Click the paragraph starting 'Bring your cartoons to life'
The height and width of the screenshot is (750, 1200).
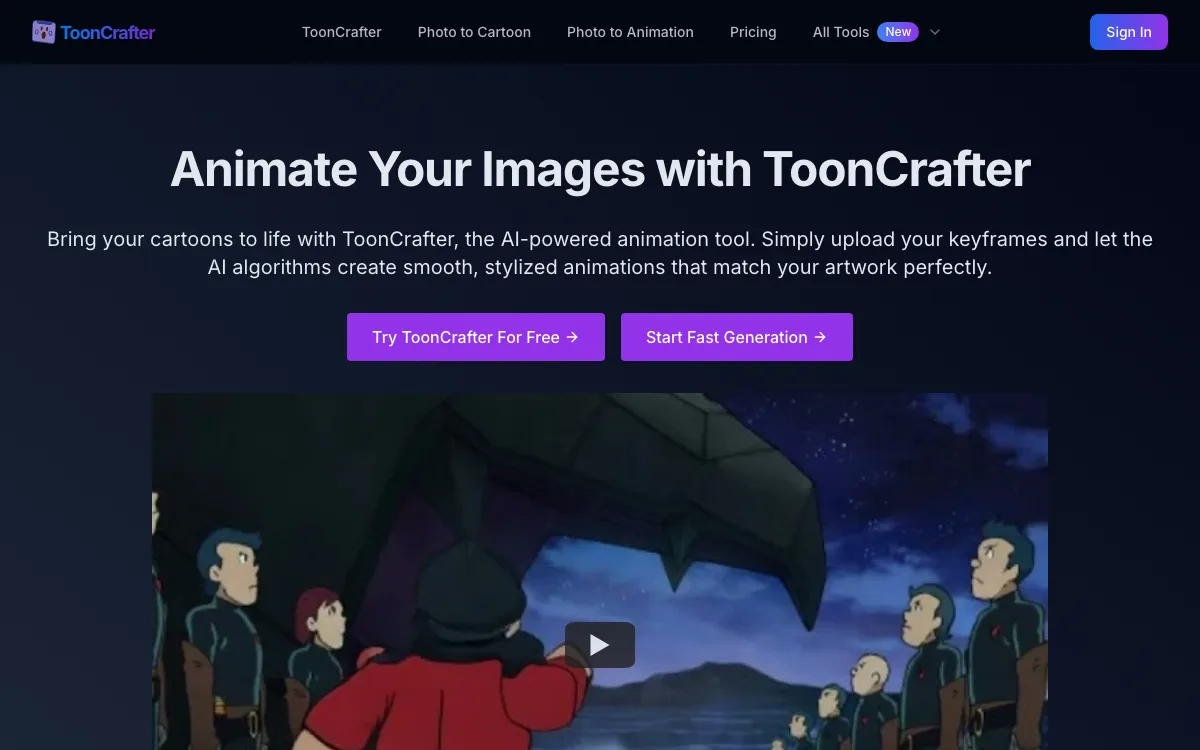coord(600,253)
